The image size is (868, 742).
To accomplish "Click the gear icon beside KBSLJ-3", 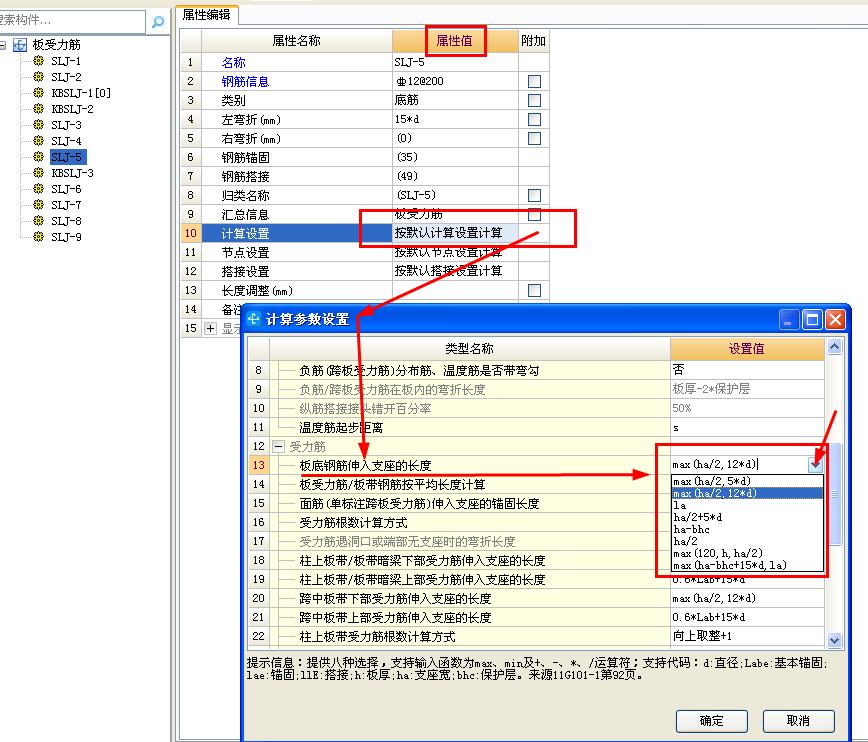I will [x=38, y=173].
